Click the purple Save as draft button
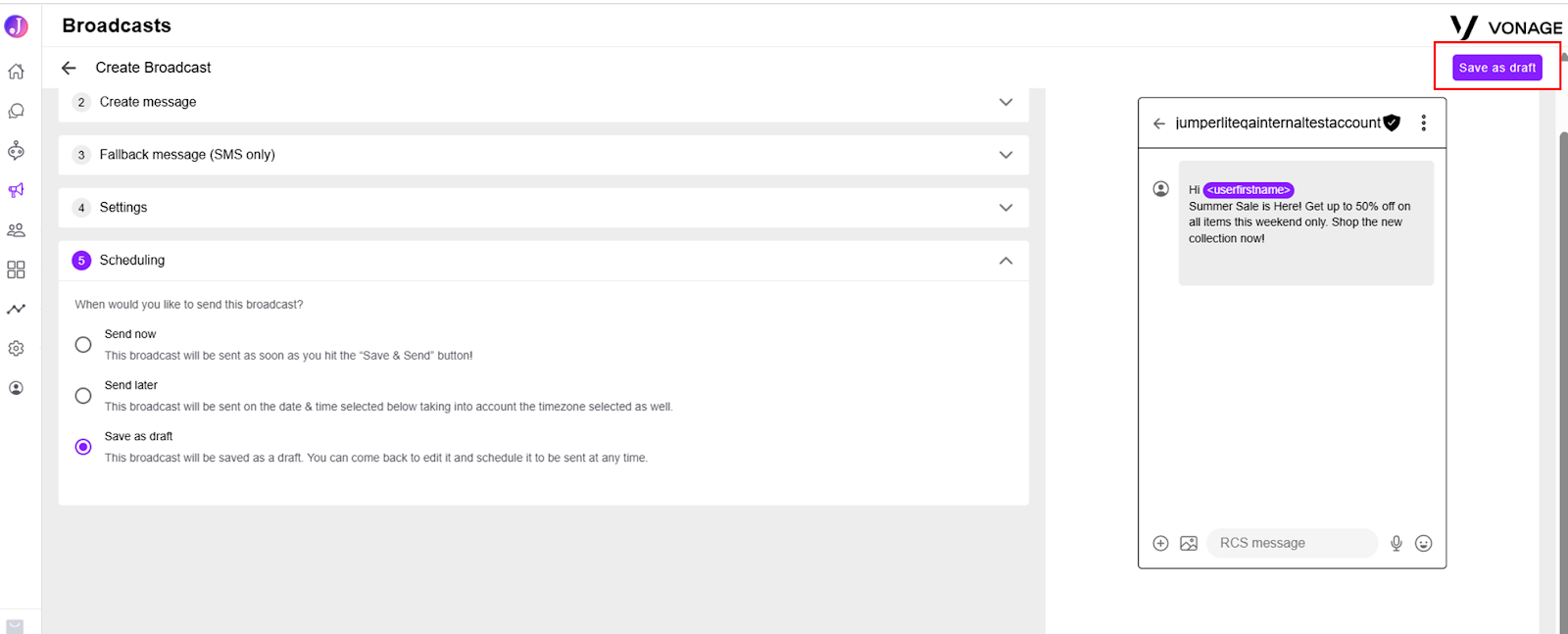 (1497, 68)
